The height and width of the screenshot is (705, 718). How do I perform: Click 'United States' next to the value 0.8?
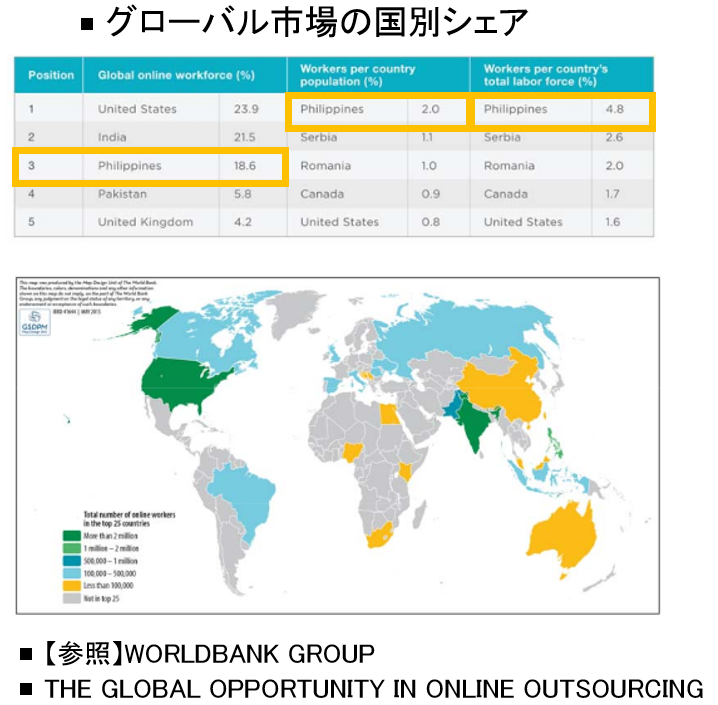[339, 222]
